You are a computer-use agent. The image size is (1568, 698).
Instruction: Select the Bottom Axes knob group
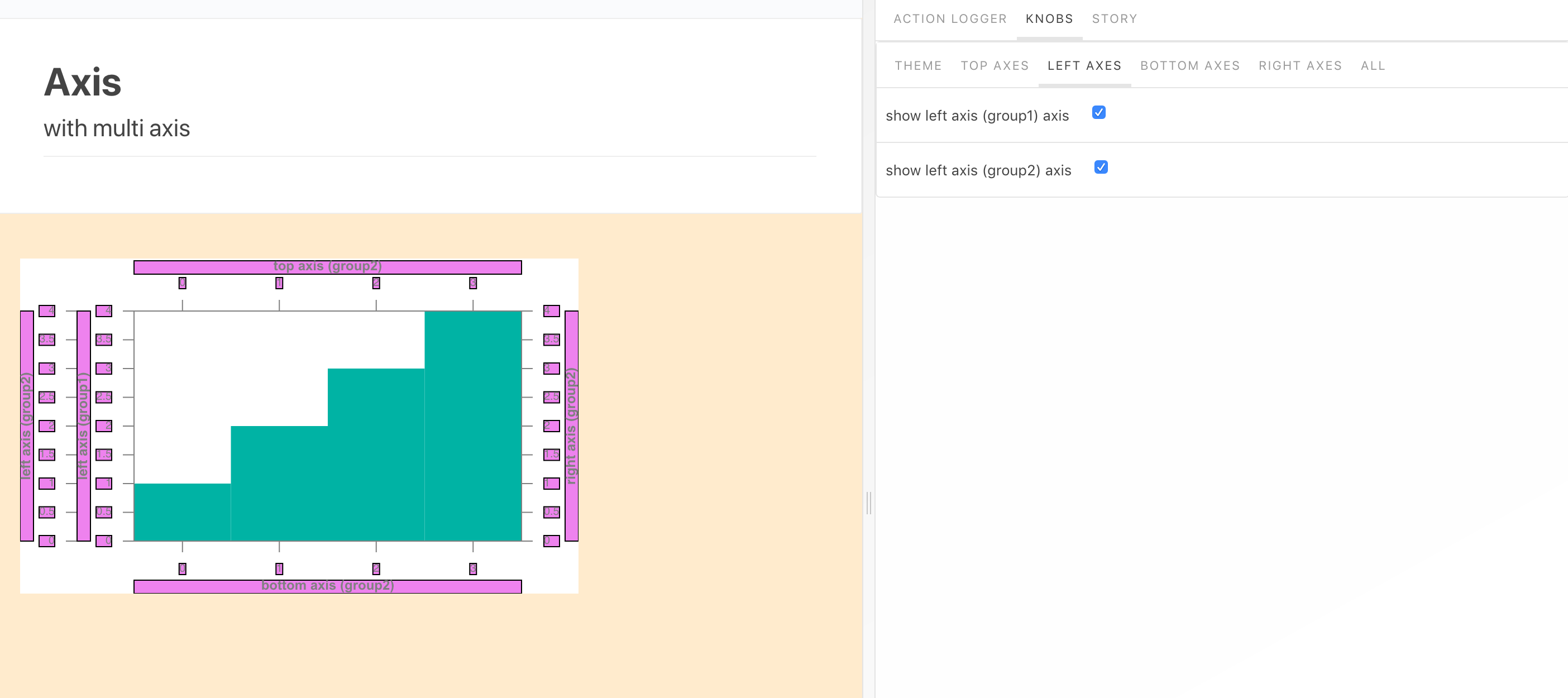pos(1189,66)
